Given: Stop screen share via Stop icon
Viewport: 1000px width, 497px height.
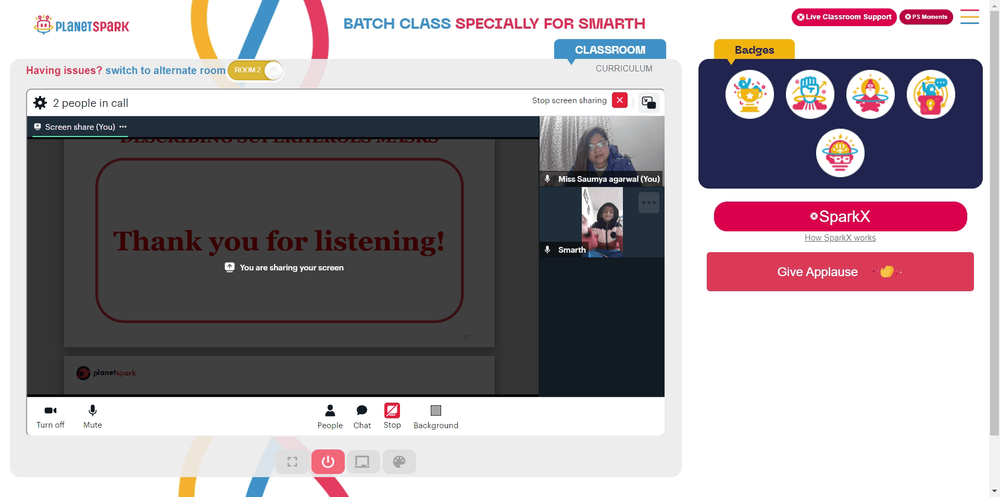Looking at the screenshot, I should tap(392, 417).
